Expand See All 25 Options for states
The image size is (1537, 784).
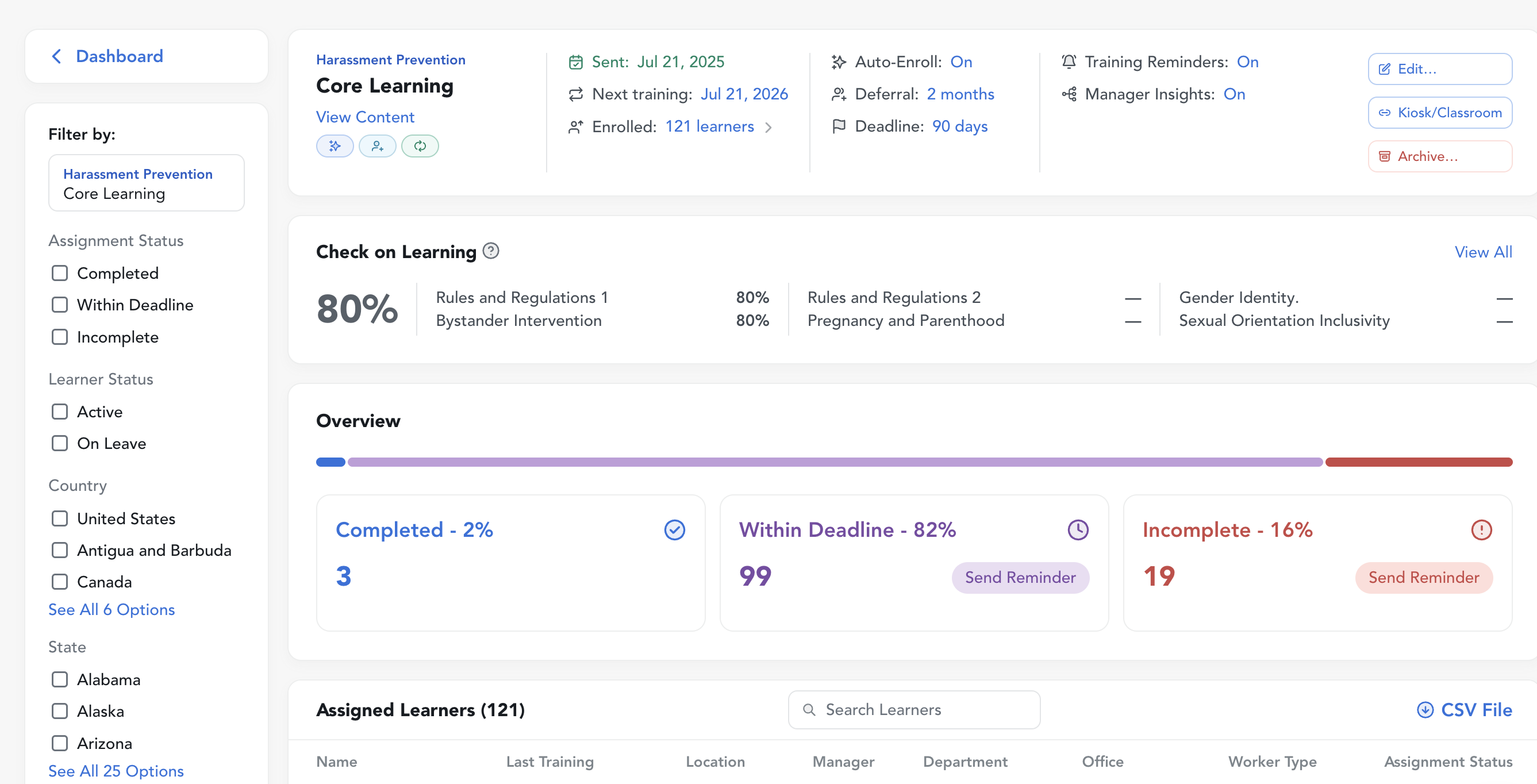(x=116, y=771)
